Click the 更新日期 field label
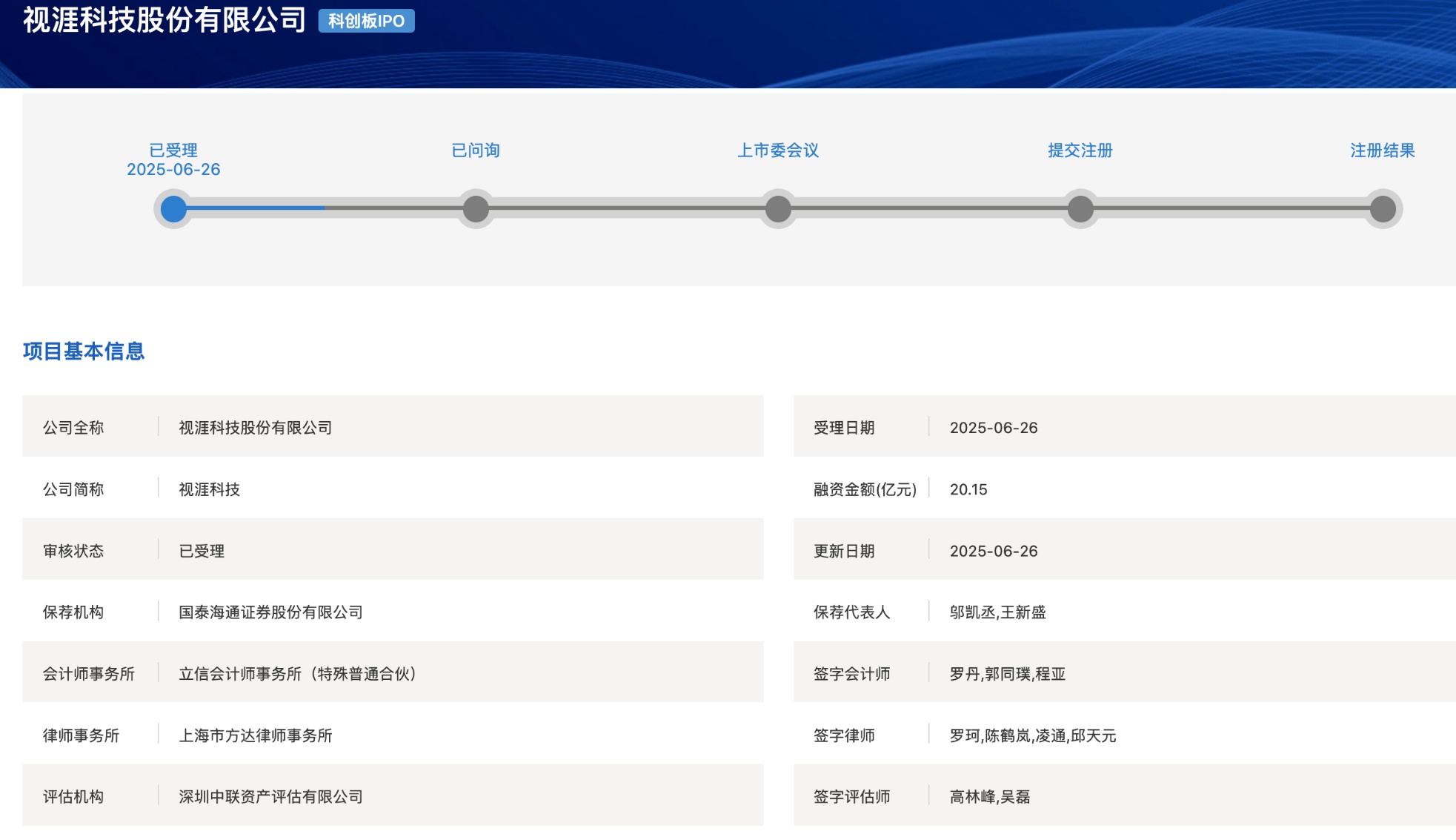The height and width of the screenshot is (840, 1456). pyautogui.click(x=844, y=551)
